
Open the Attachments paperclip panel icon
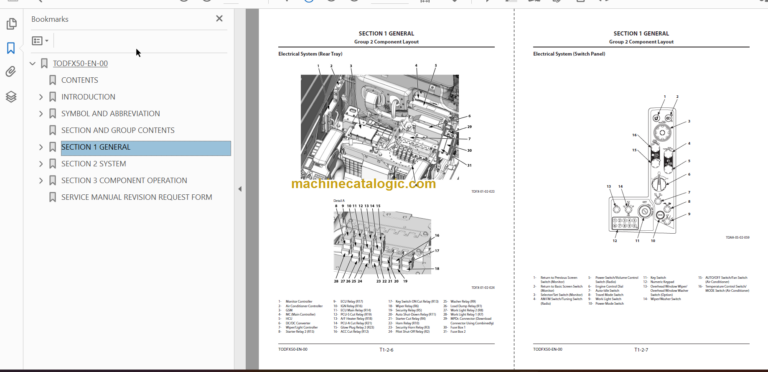pyautogui.click(x=11, y=72)
